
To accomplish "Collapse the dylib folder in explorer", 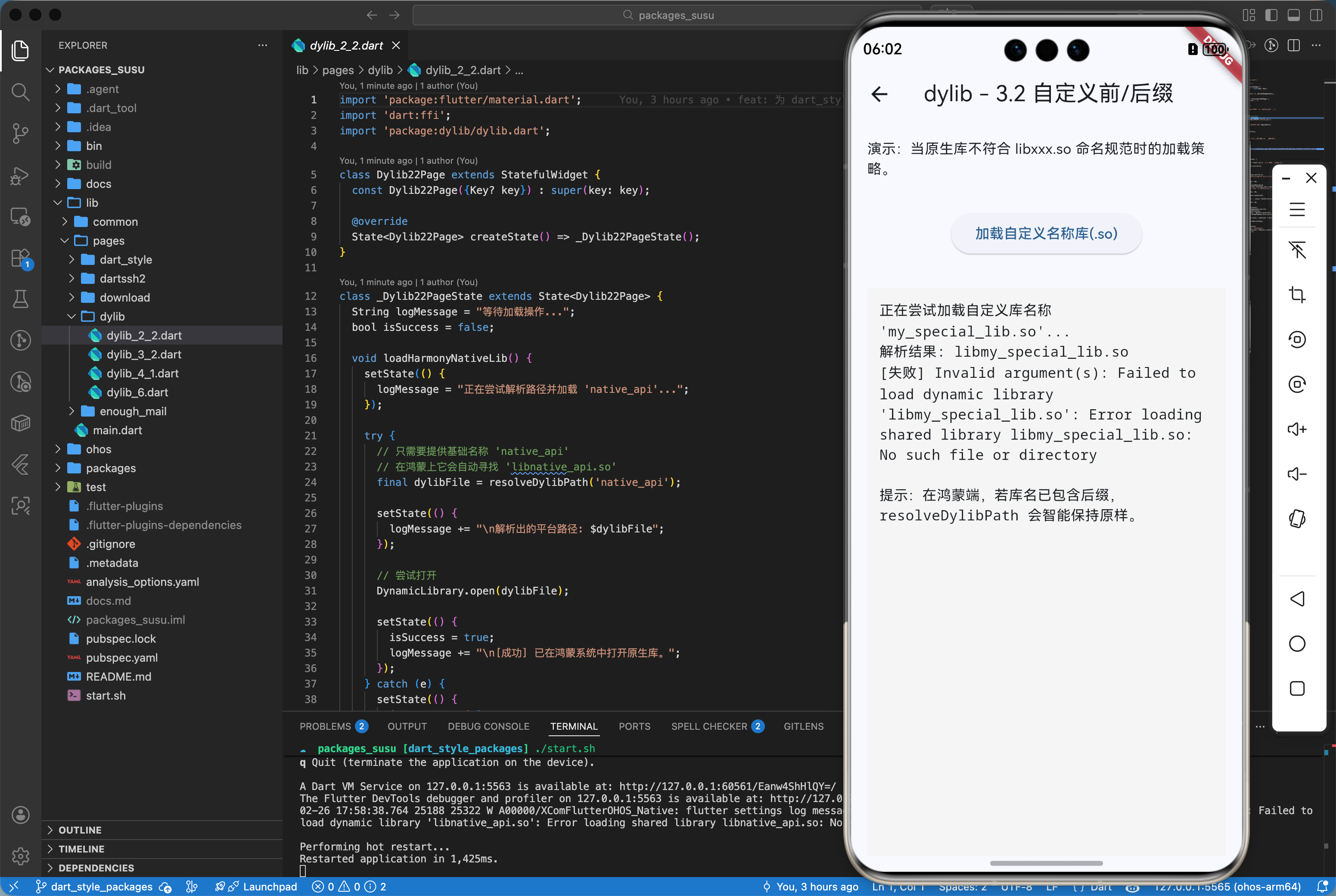I will coord(112,316).
